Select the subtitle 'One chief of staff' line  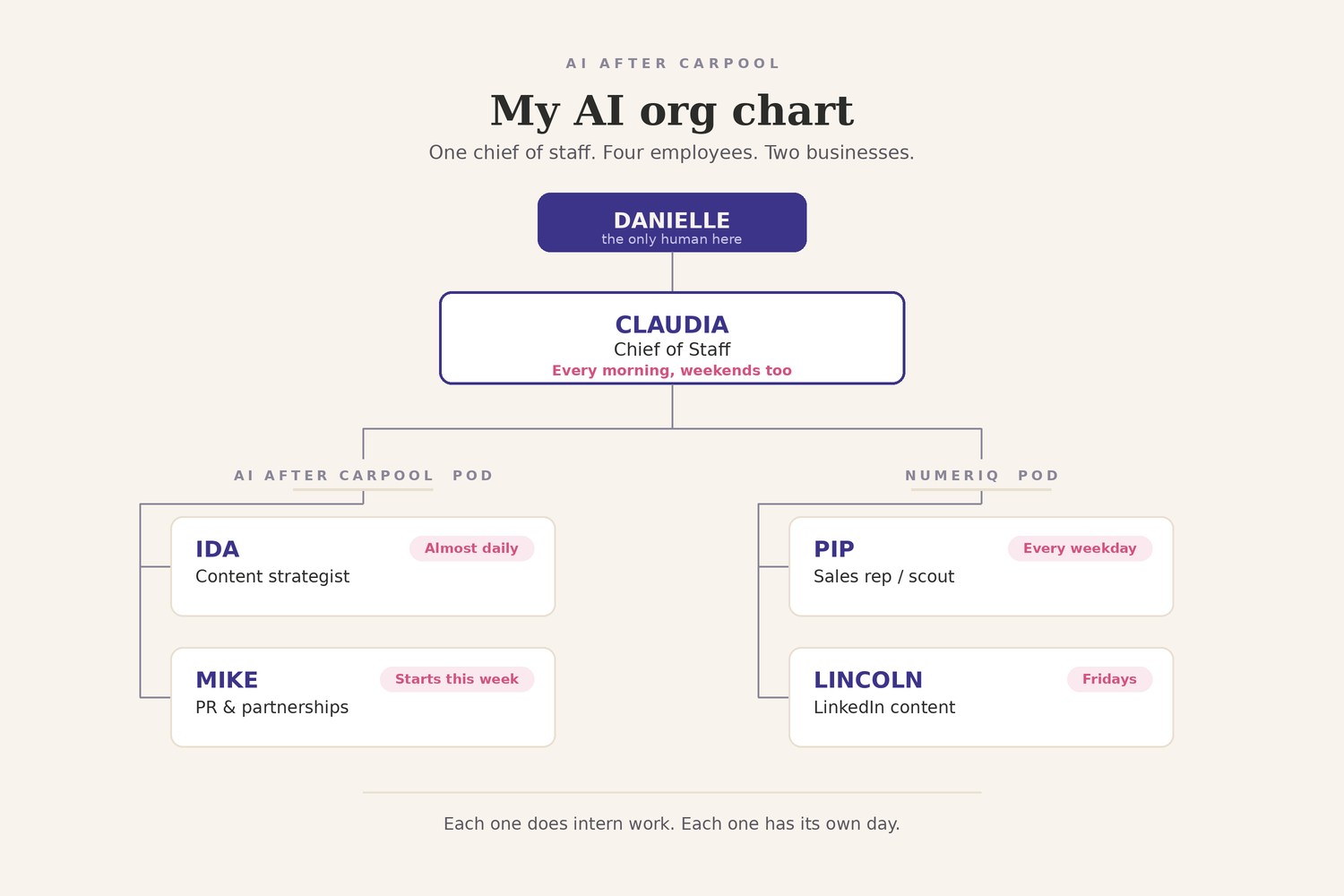672,152
